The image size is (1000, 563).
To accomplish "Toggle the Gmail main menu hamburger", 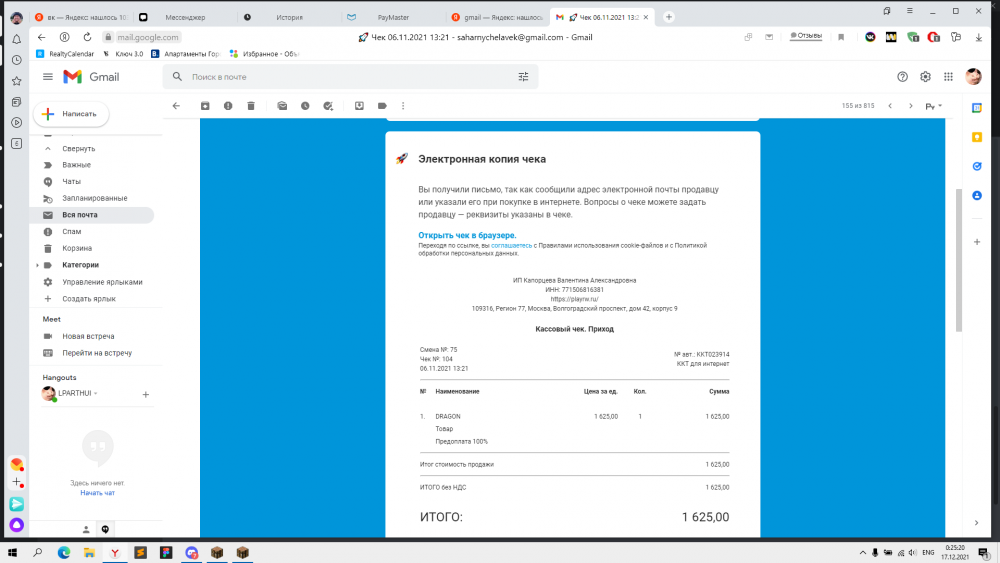I will pyautogui.click(x=48, y=77).
